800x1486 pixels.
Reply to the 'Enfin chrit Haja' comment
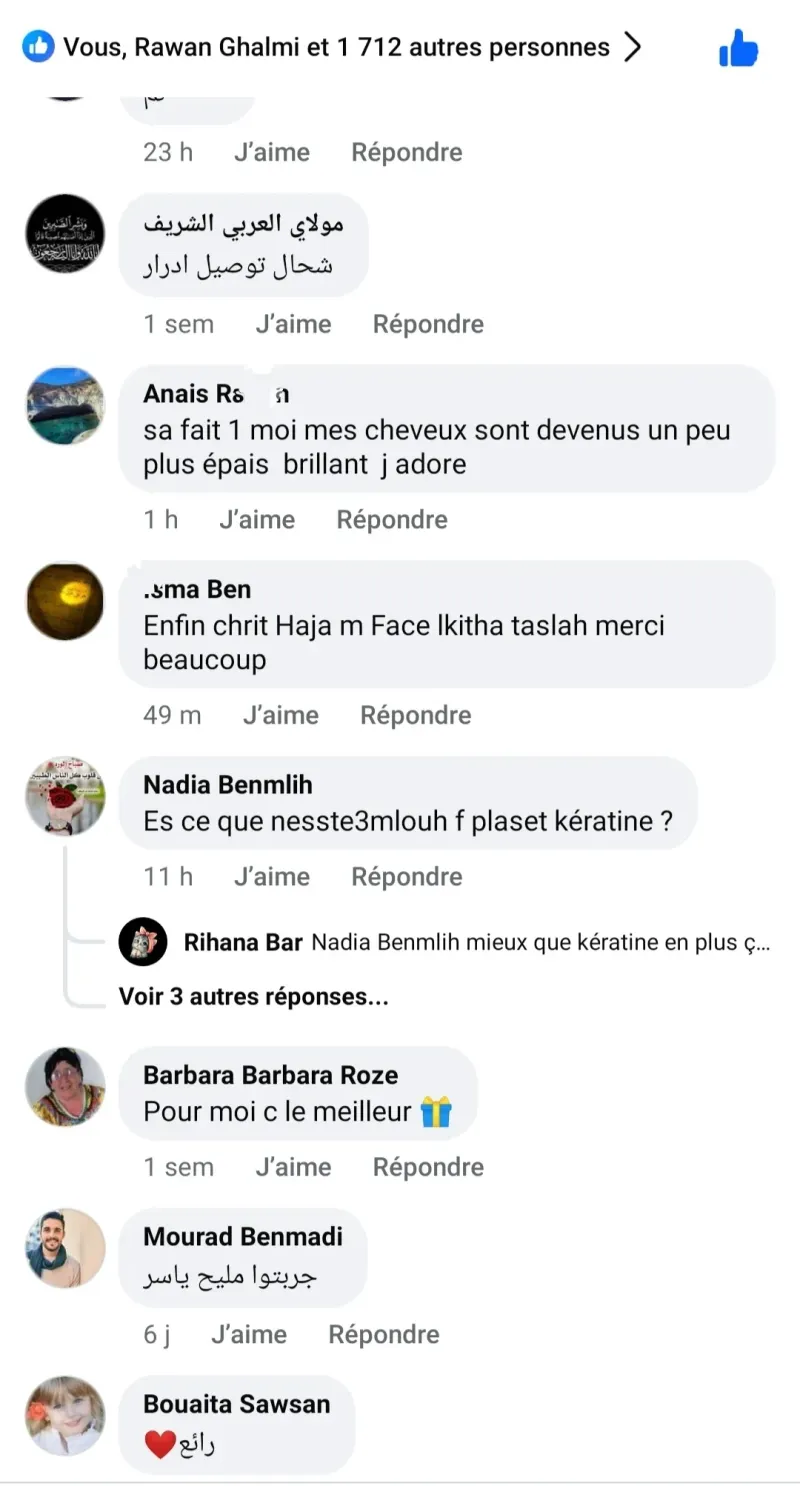coord(415,715)
